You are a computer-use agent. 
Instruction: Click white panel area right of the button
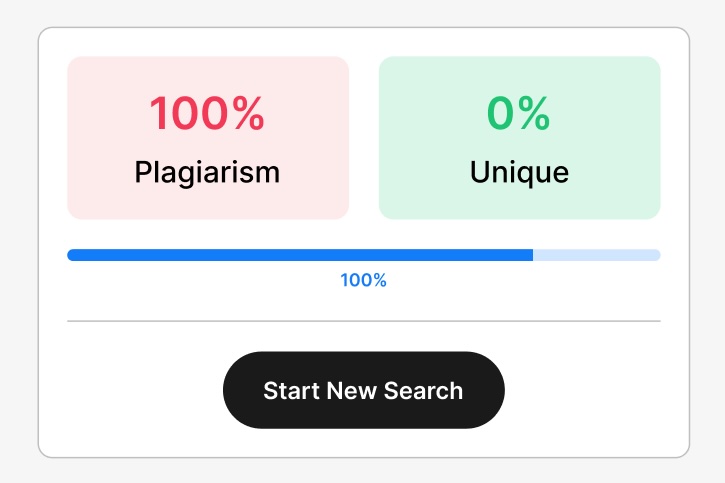(597, 390)
